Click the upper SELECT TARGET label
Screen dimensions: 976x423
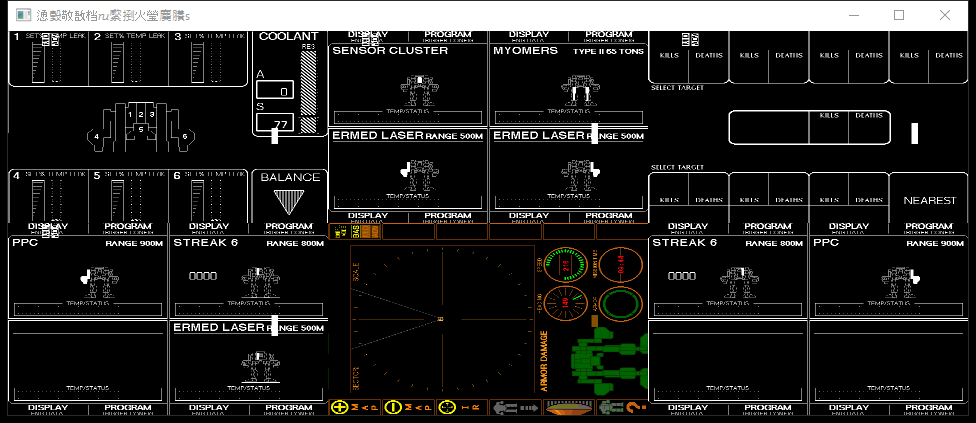[x=677, y=88]
